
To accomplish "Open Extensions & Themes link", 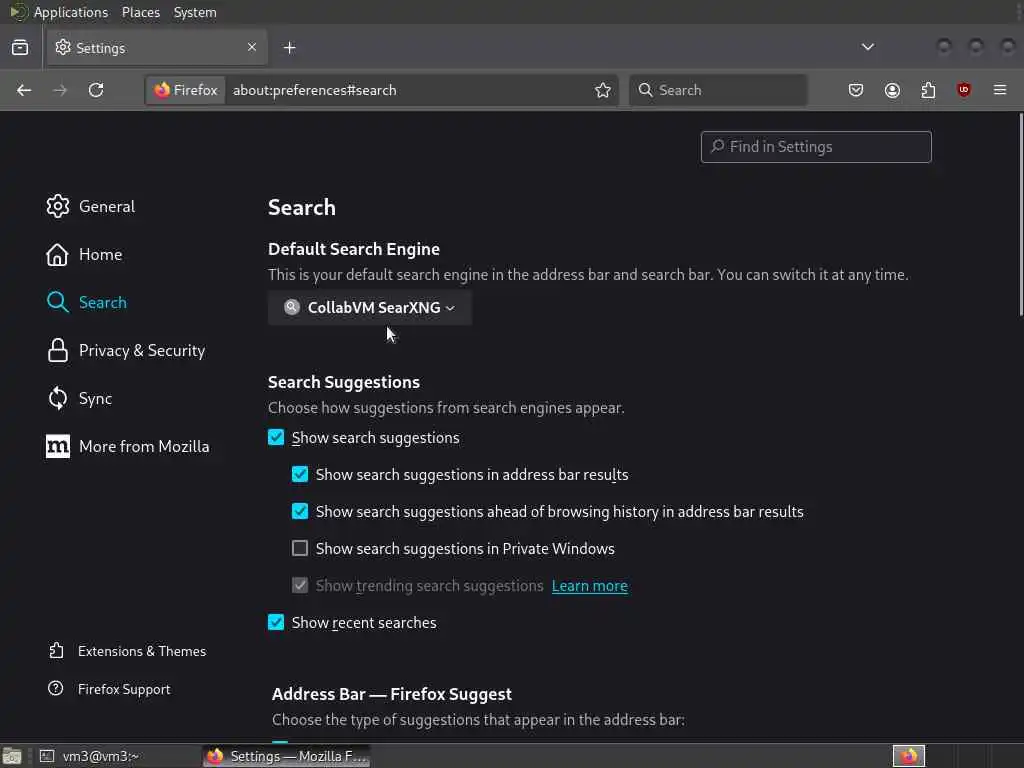I will click(141, 651).
